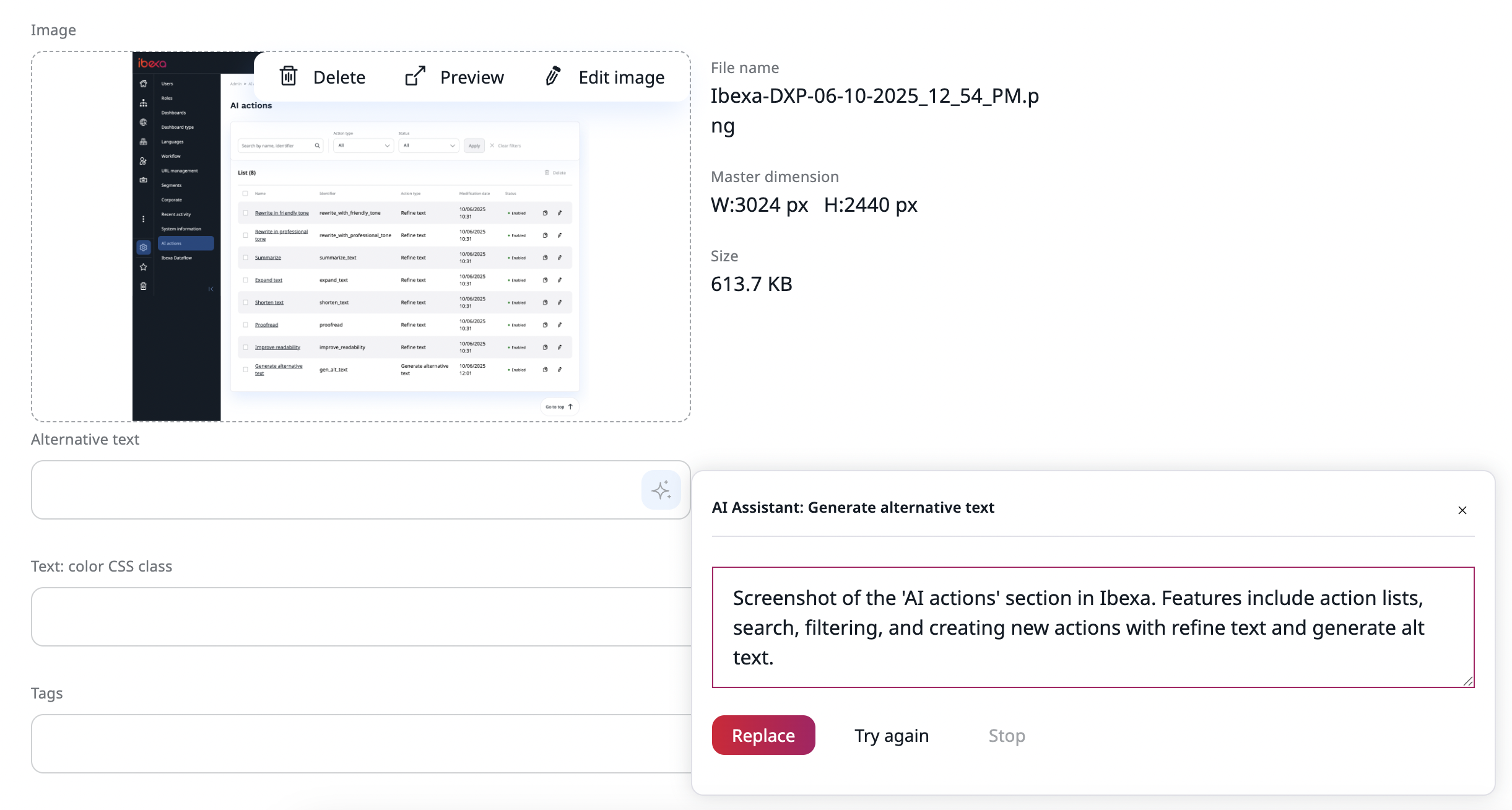The height and width of the screenshot is (810, 1512).
Task: Click the trash can Delete icon
Action: [289, 76]
